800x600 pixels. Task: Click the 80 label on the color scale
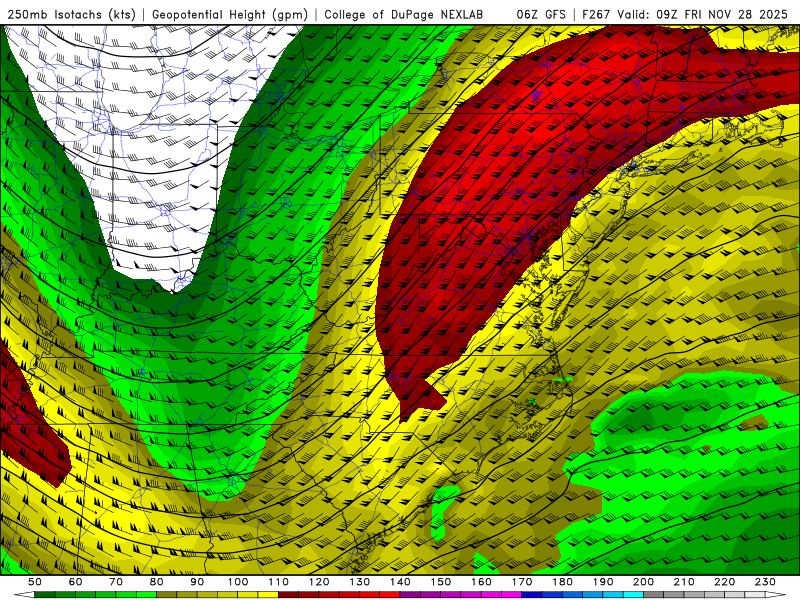(157, 582)
